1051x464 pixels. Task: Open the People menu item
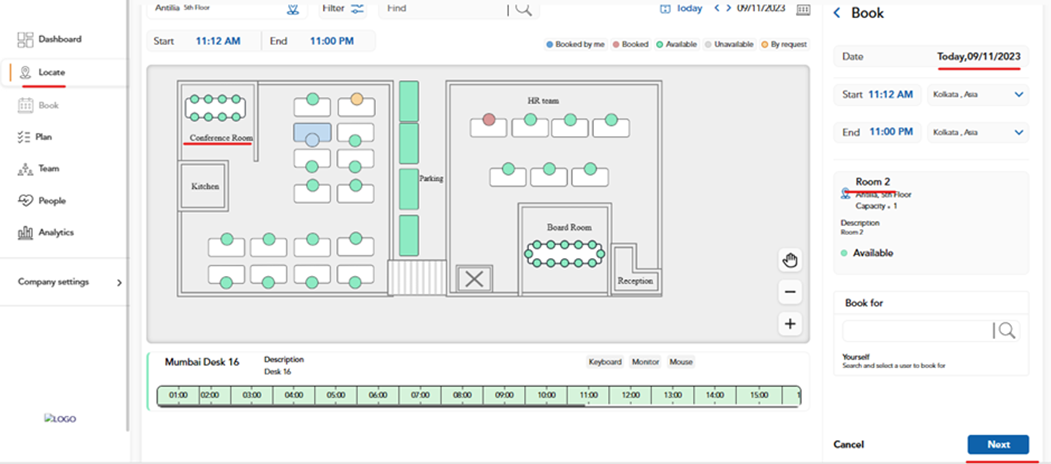coord(52,200)
